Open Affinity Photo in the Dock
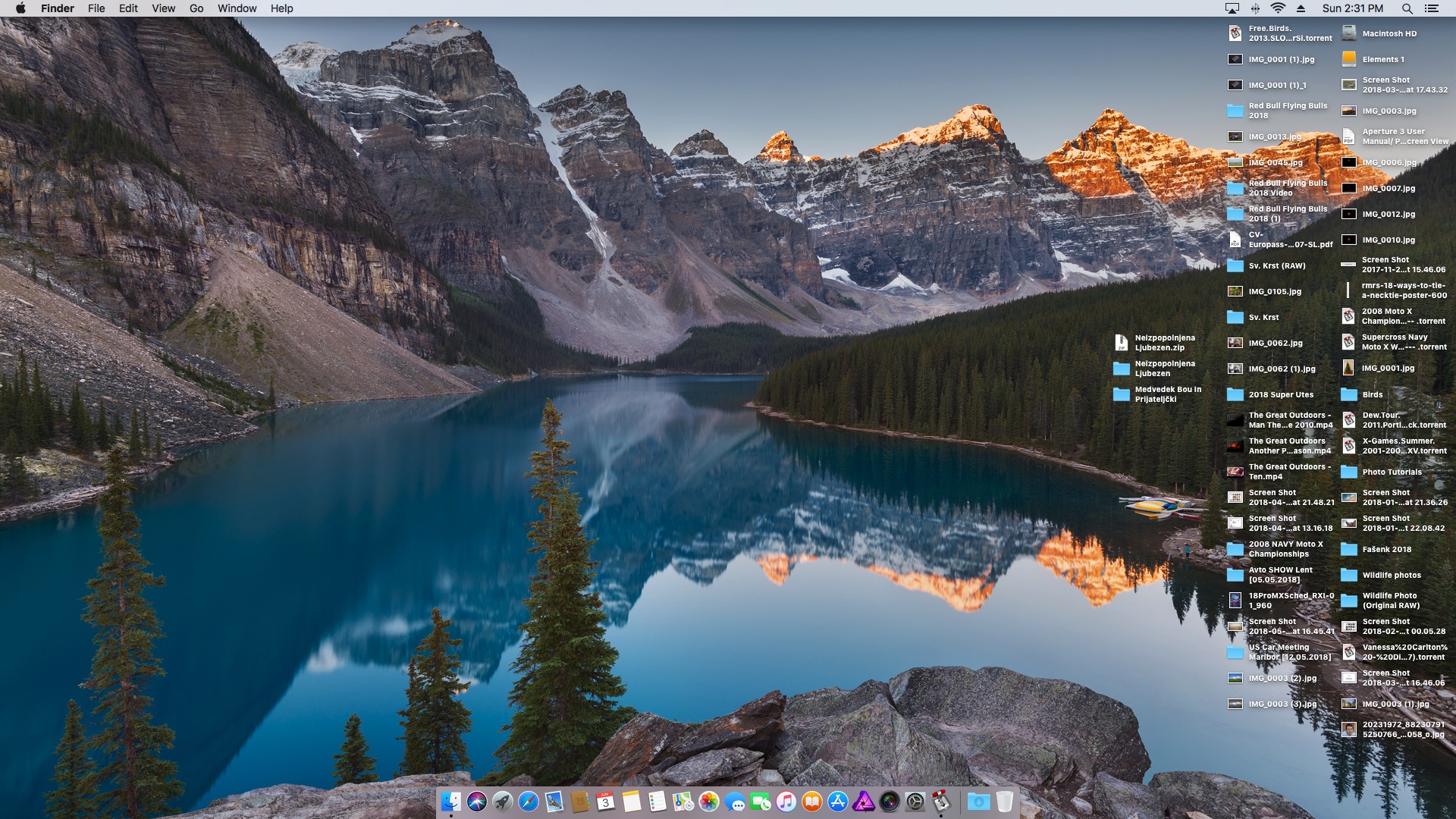Viewport: 1456px width, 819px height. 864,801
